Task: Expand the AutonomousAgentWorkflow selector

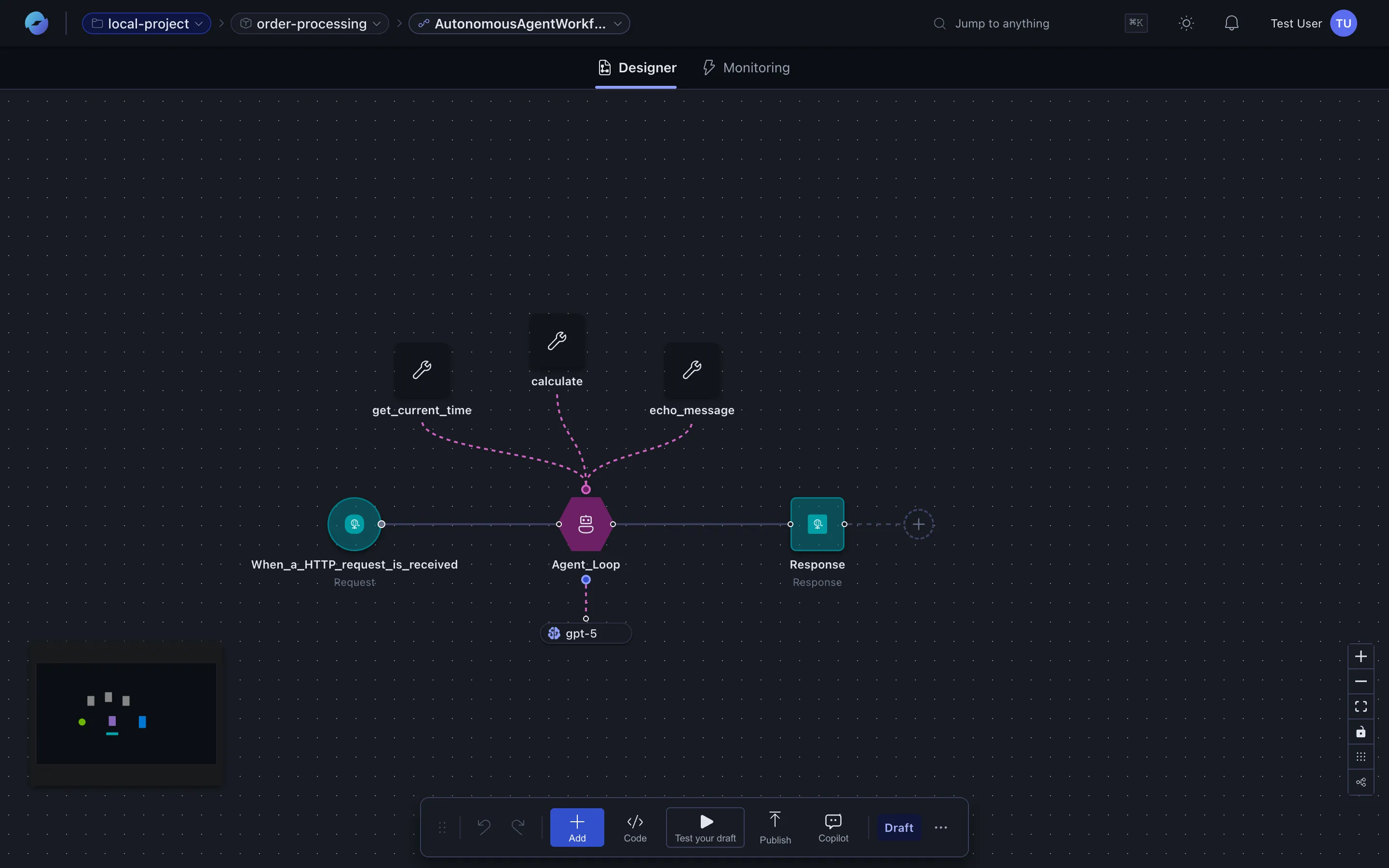Action: point(519,24)
